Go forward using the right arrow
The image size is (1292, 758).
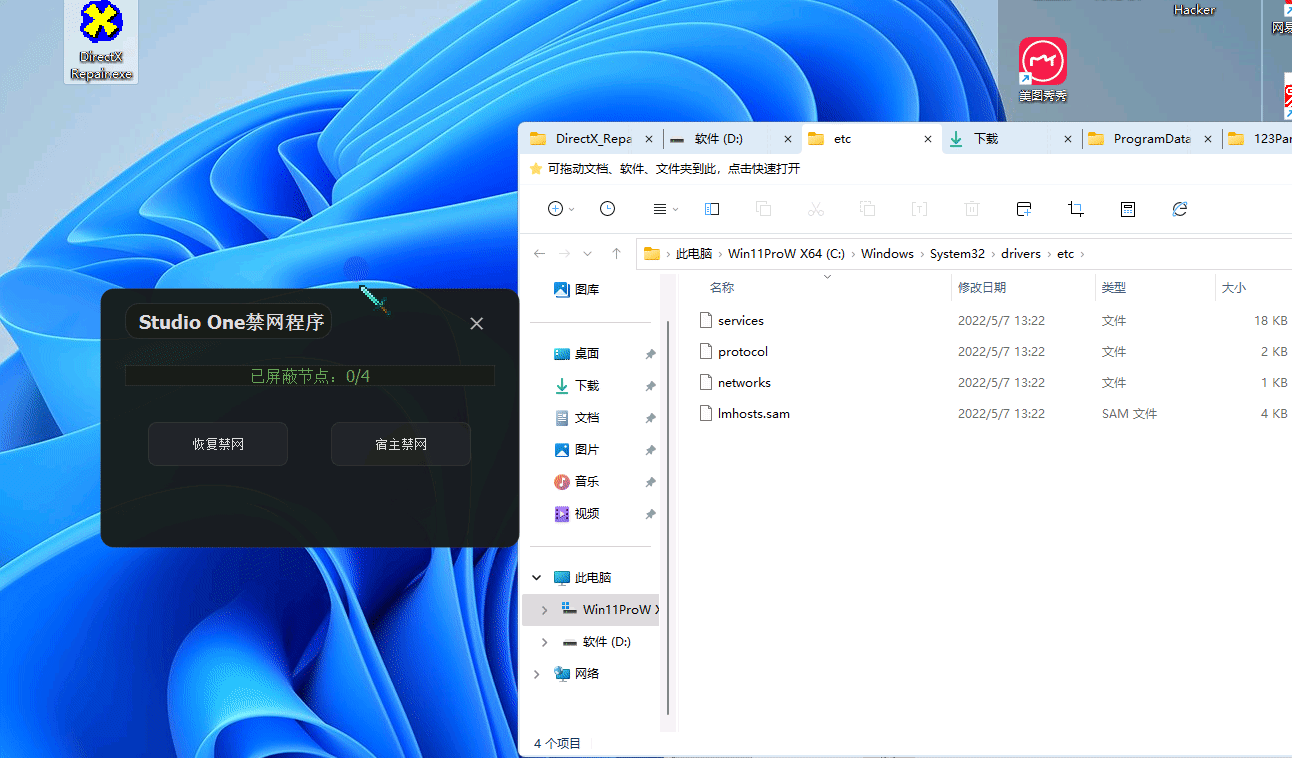(564, 254)
